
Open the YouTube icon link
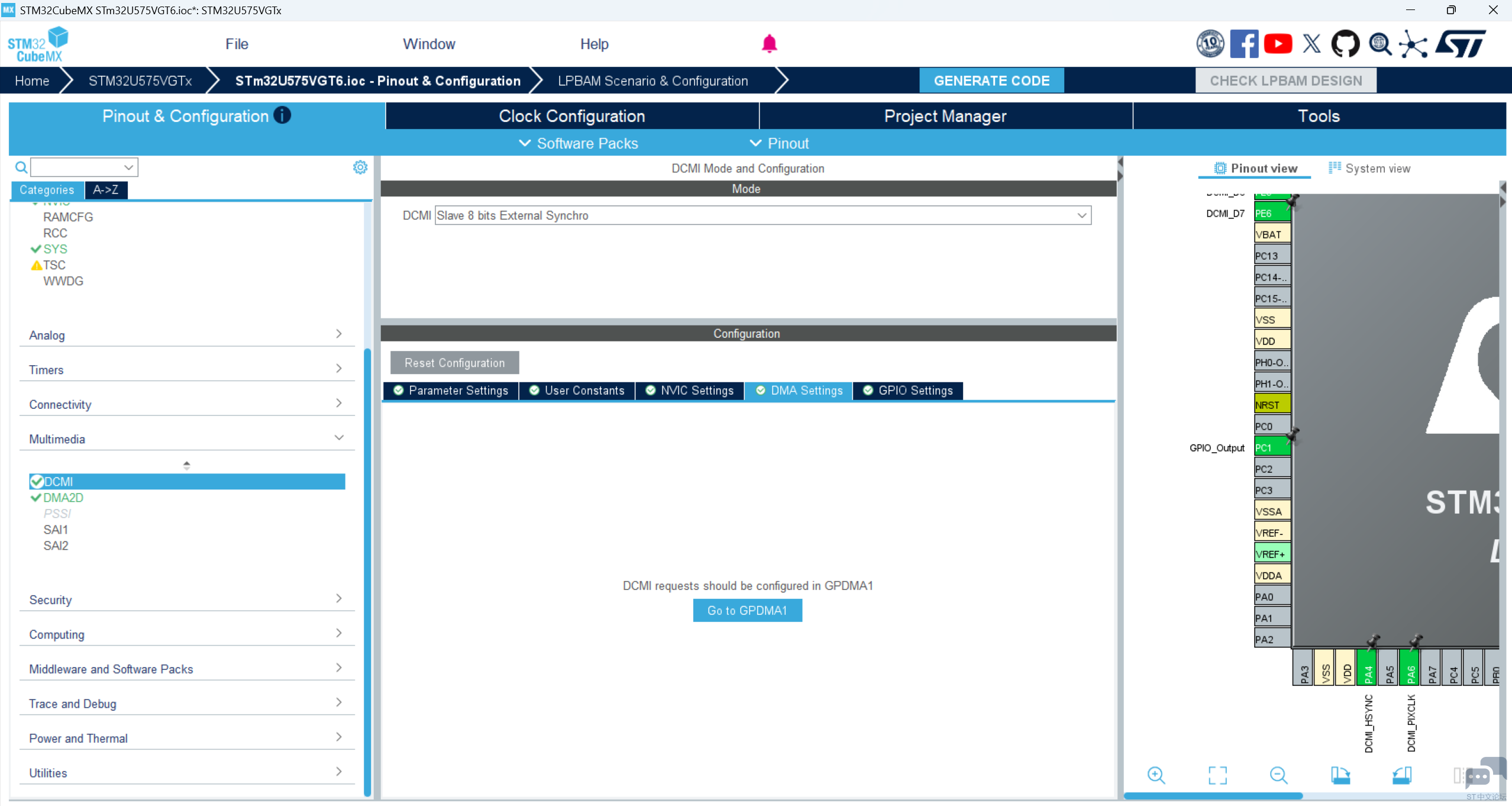[1278, 44]
